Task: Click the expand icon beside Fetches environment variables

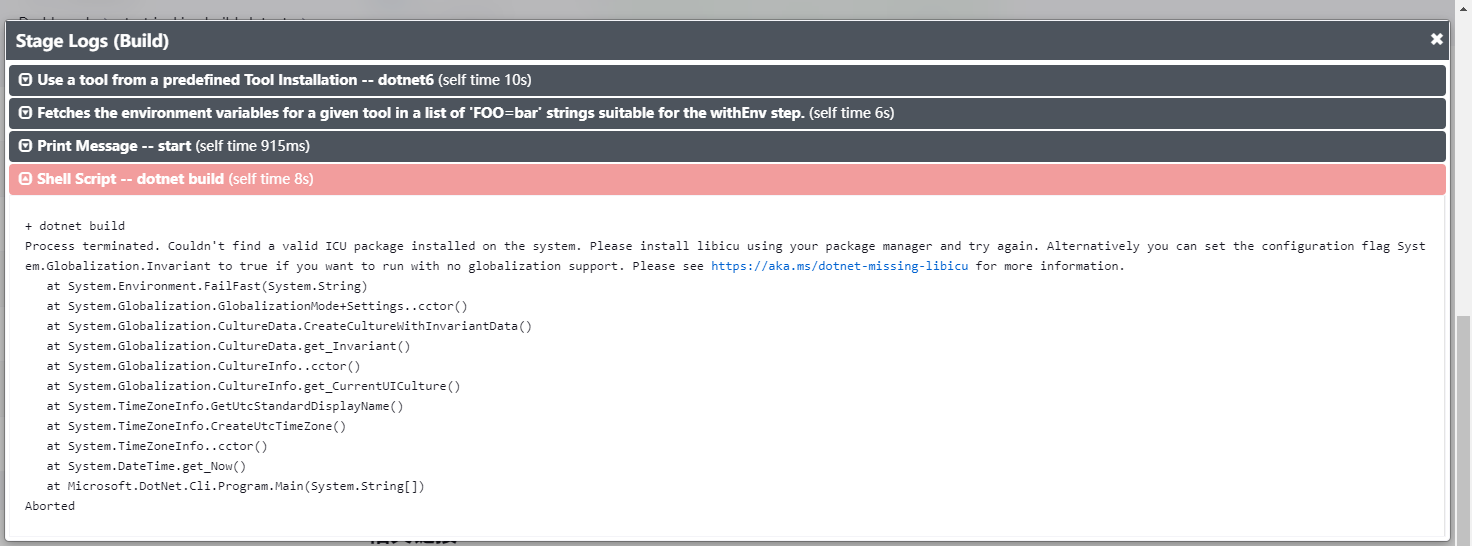Action: [x=26, y=113]
